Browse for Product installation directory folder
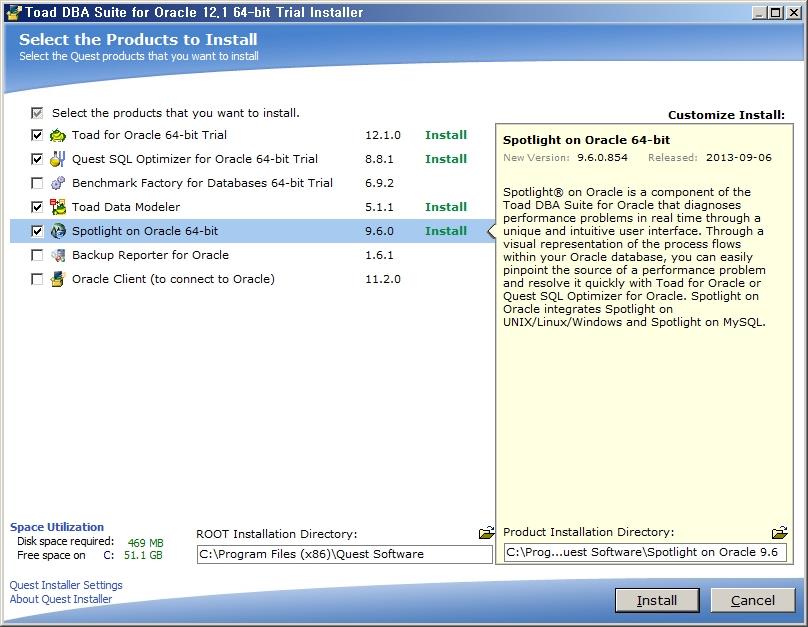Screen dimensions: 808x627 (779, 533)
